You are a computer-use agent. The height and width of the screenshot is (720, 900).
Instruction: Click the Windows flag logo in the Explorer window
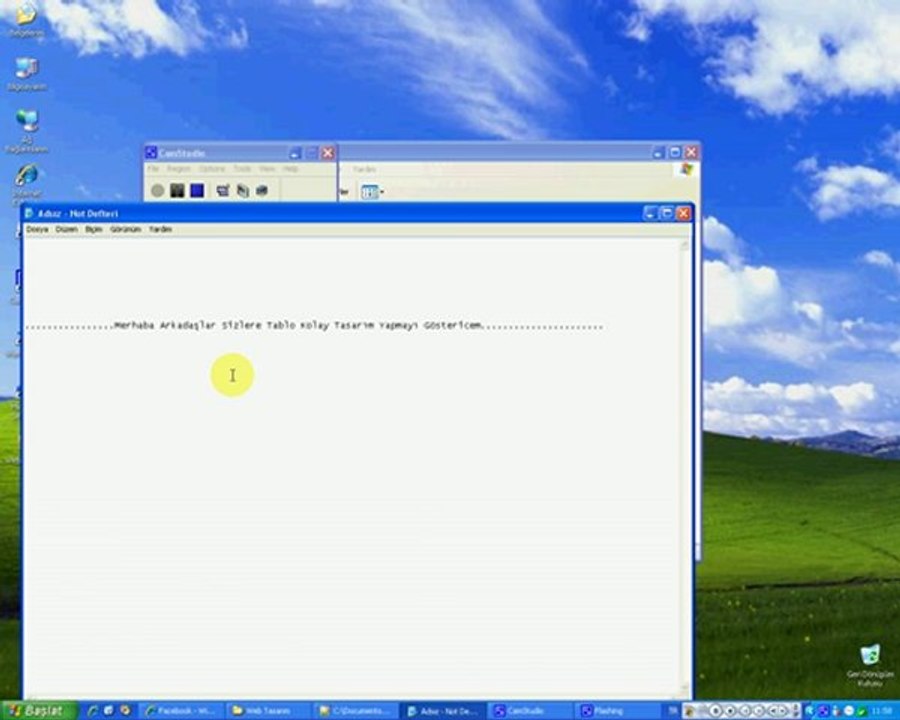pyautogui.click(x=686, y=169)
